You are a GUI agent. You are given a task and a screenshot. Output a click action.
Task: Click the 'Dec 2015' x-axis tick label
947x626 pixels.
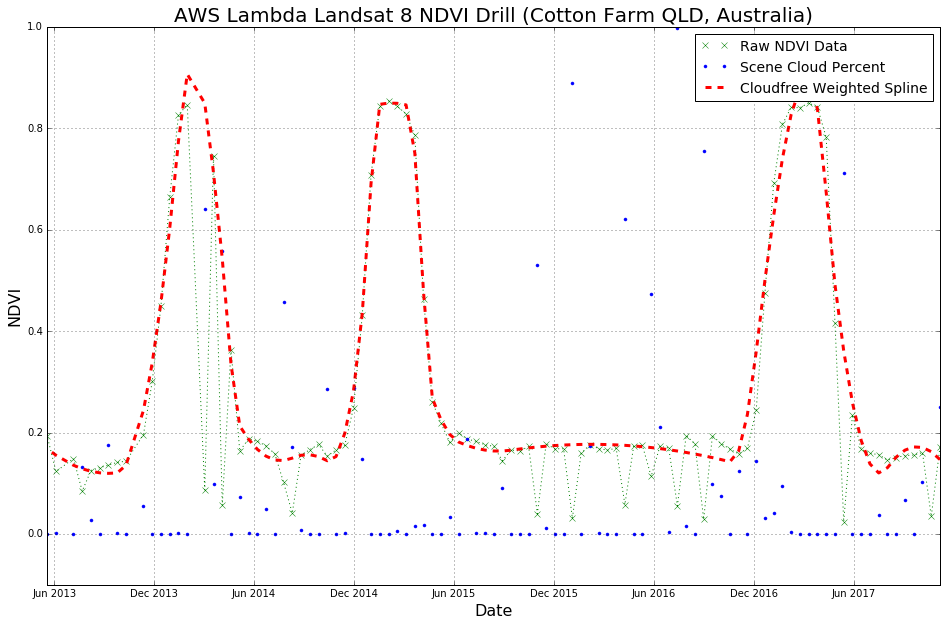click(554, 593)
